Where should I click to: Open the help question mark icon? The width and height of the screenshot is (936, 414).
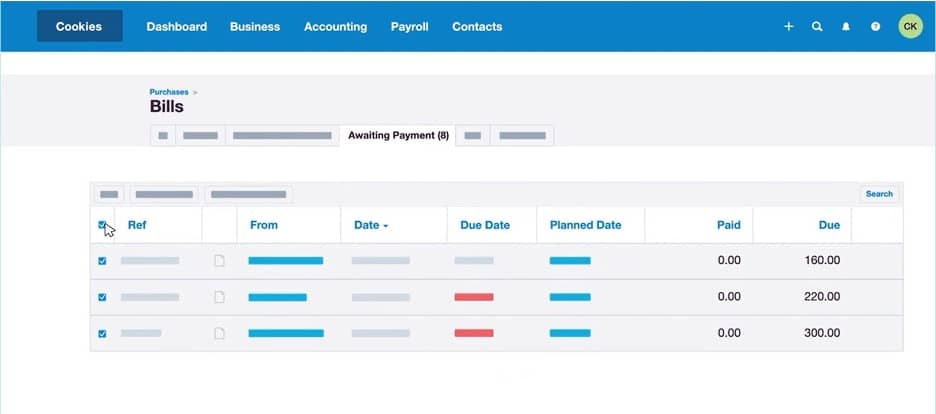(x=875, y=27)
